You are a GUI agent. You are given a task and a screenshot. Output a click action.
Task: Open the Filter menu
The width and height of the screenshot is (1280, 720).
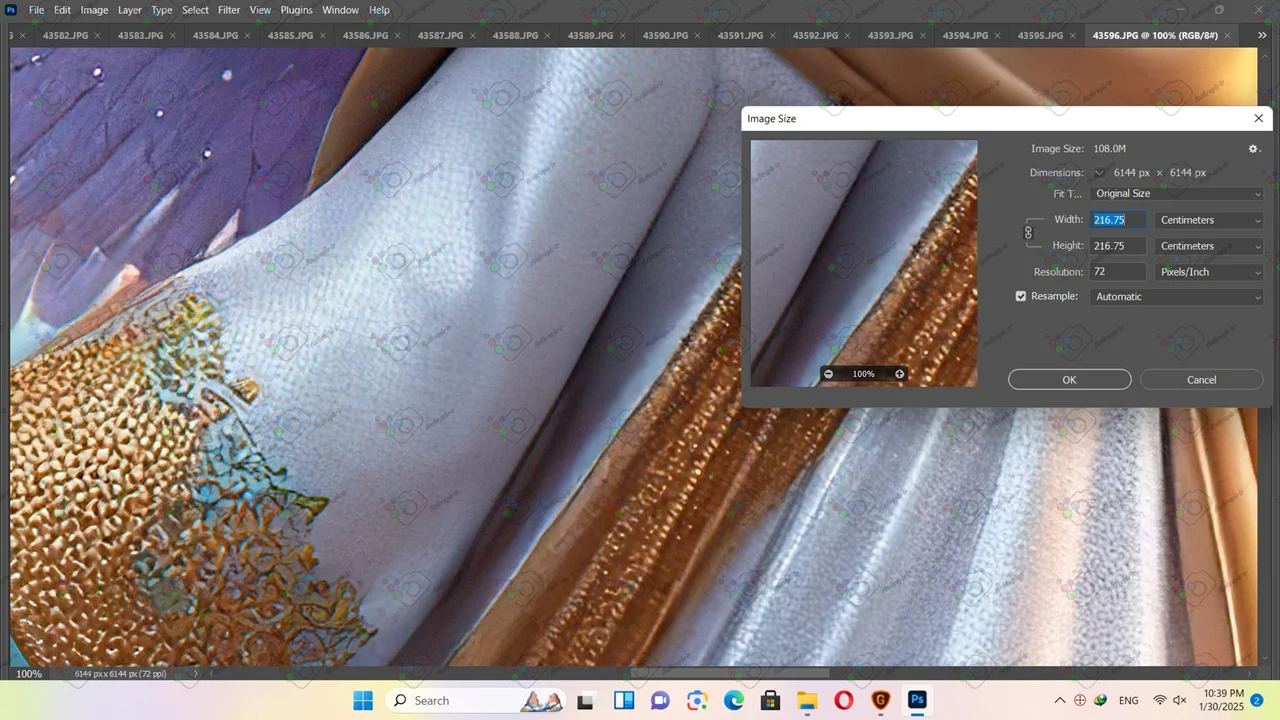click(x=229, y=10)
